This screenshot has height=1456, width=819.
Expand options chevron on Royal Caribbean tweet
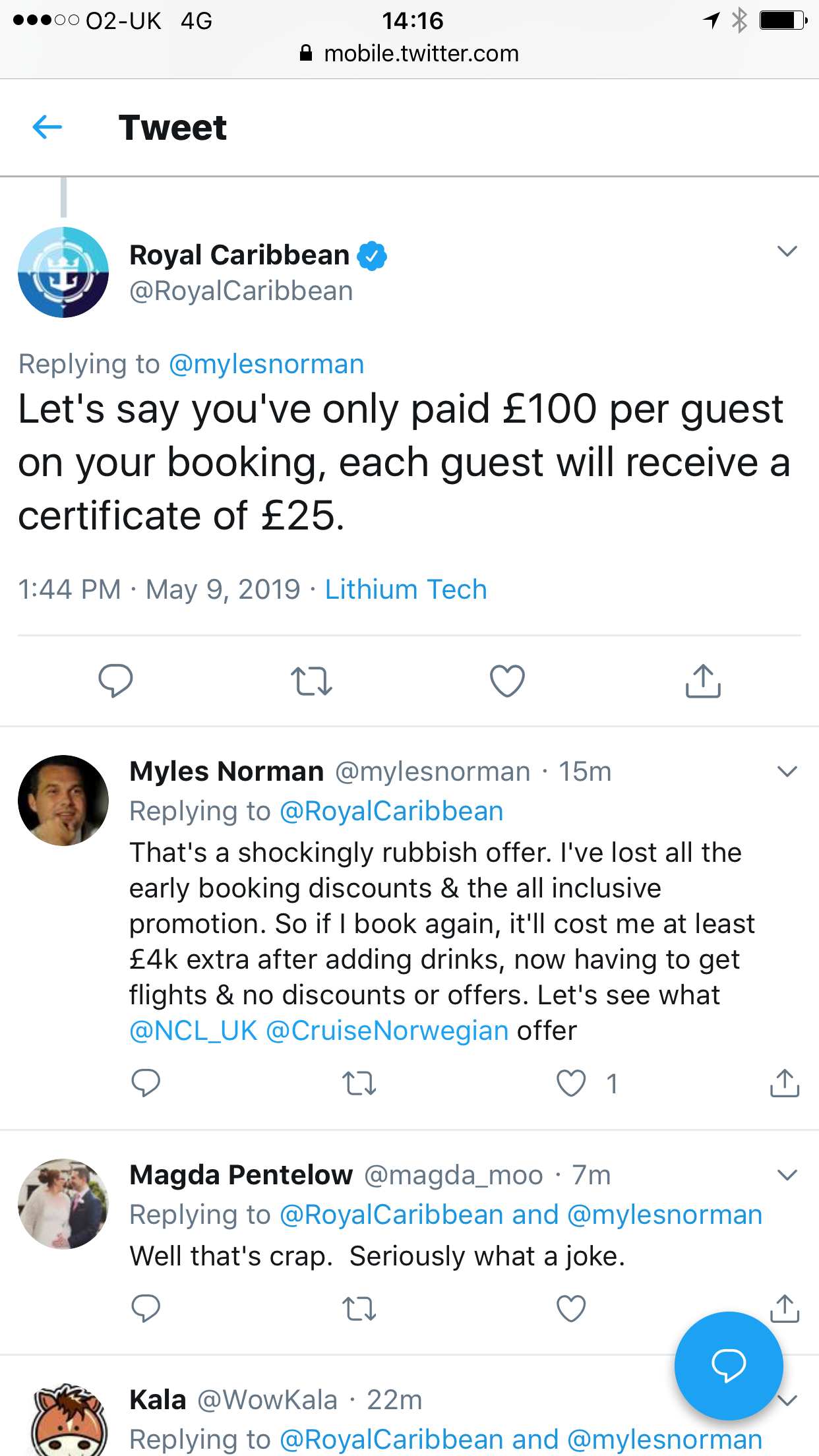pos(787,251)
